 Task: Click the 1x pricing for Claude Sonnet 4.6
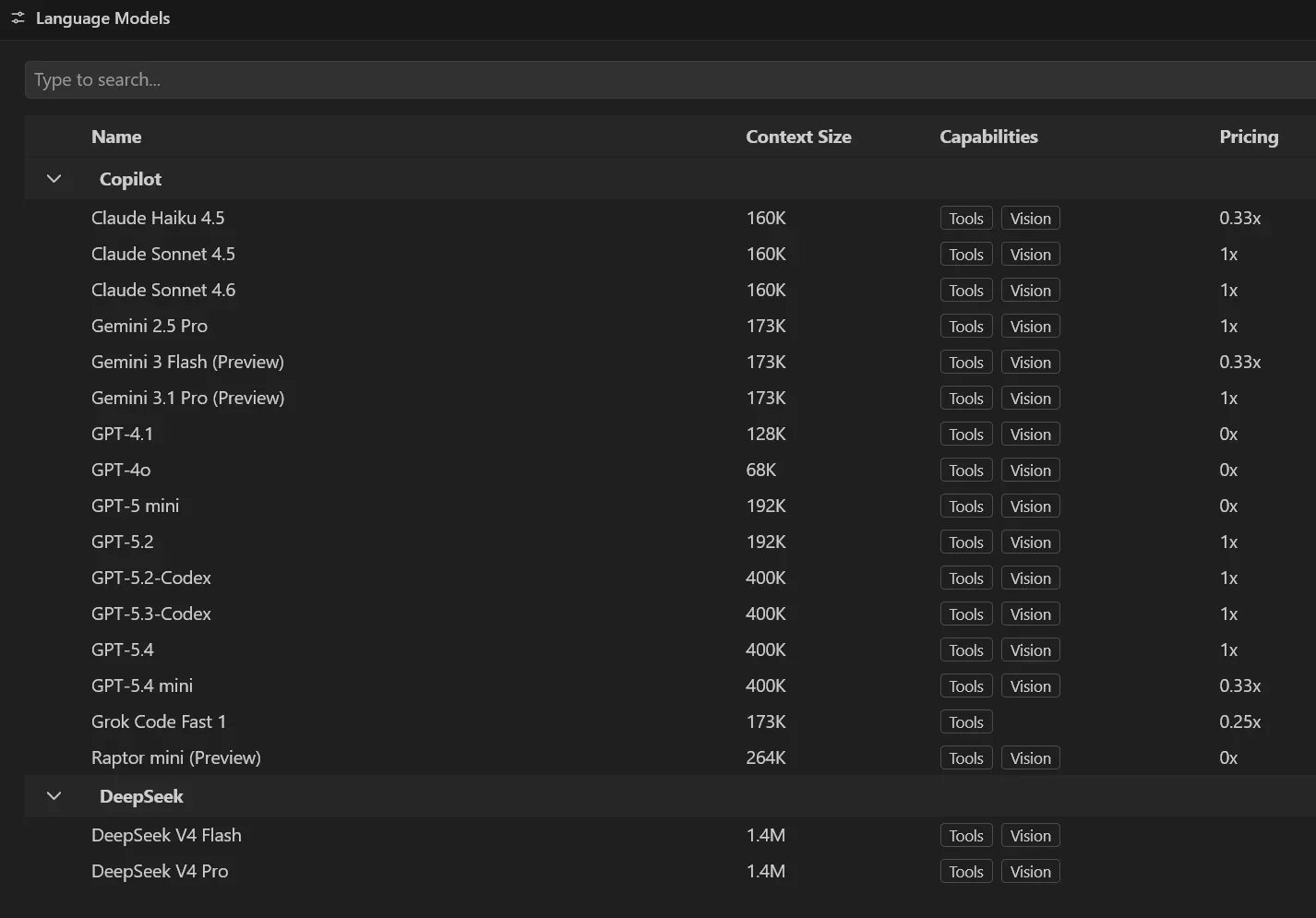click(1228, 290)
